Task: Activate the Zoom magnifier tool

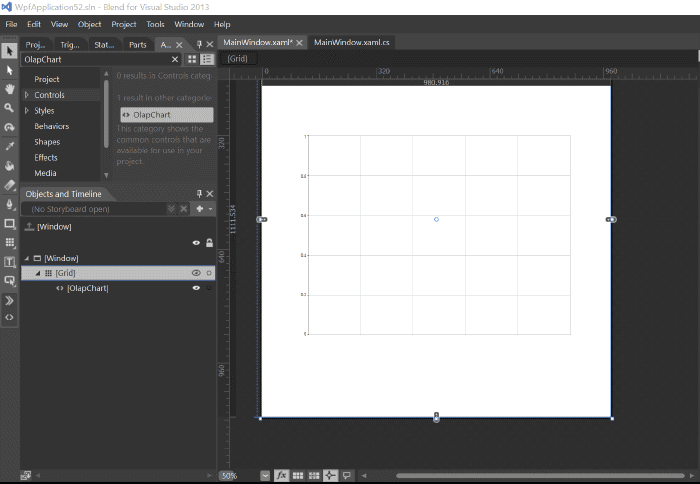Action: 9,108
